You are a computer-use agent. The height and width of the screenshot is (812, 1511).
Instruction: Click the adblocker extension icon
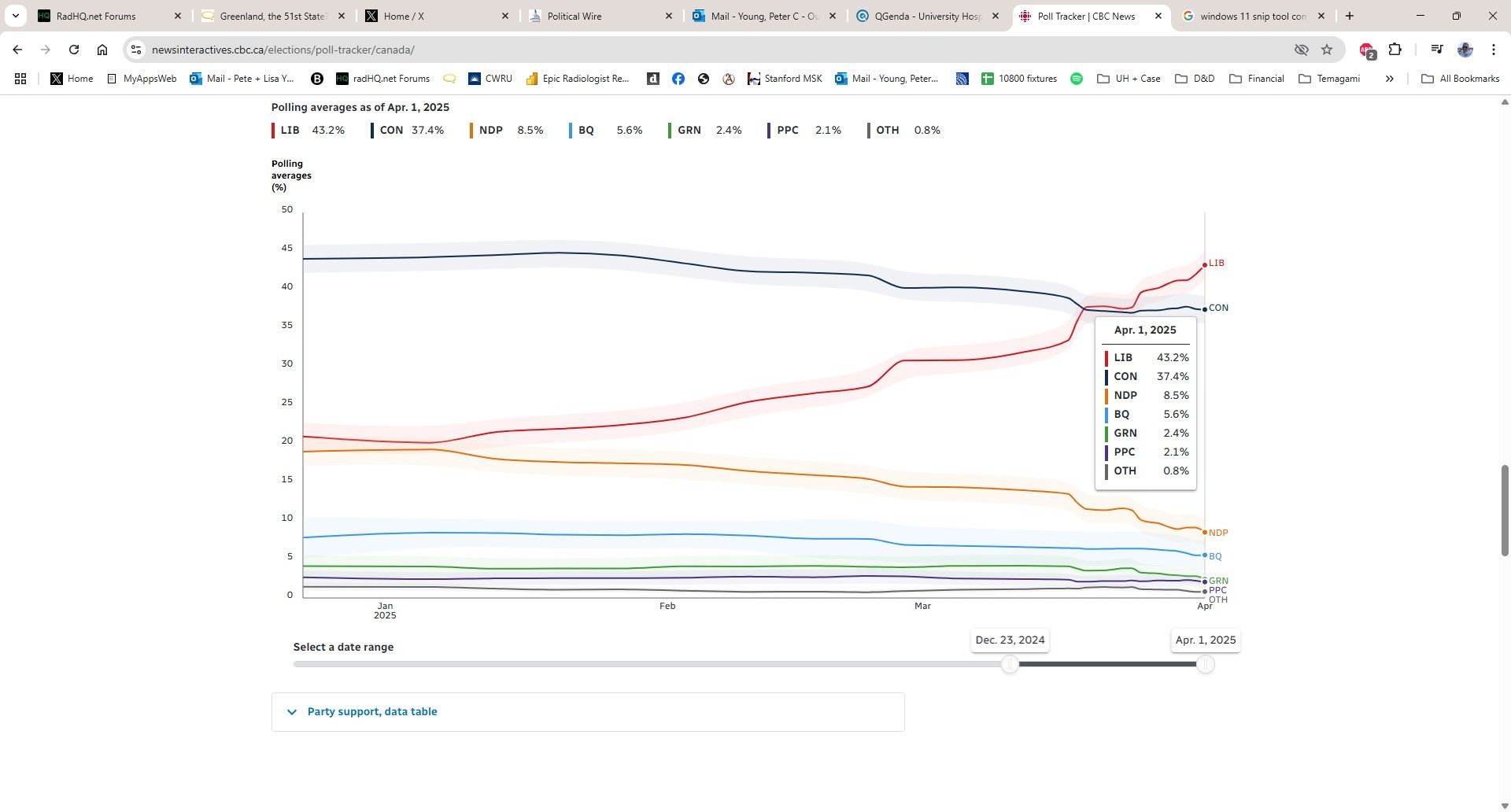tap(1367, 50)
